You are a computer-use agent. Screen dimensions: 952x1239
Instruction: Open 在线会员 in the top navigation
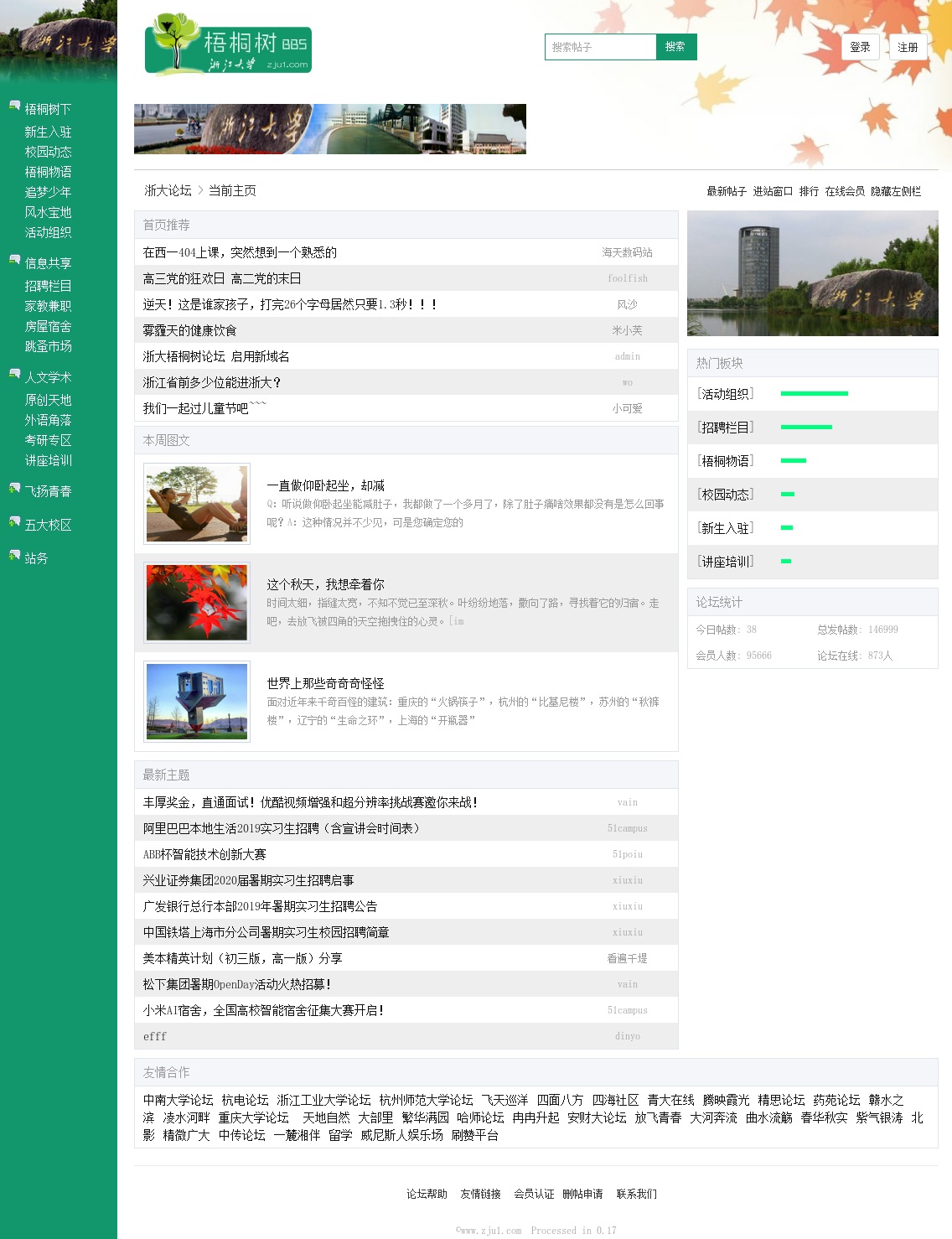point(844,191)
